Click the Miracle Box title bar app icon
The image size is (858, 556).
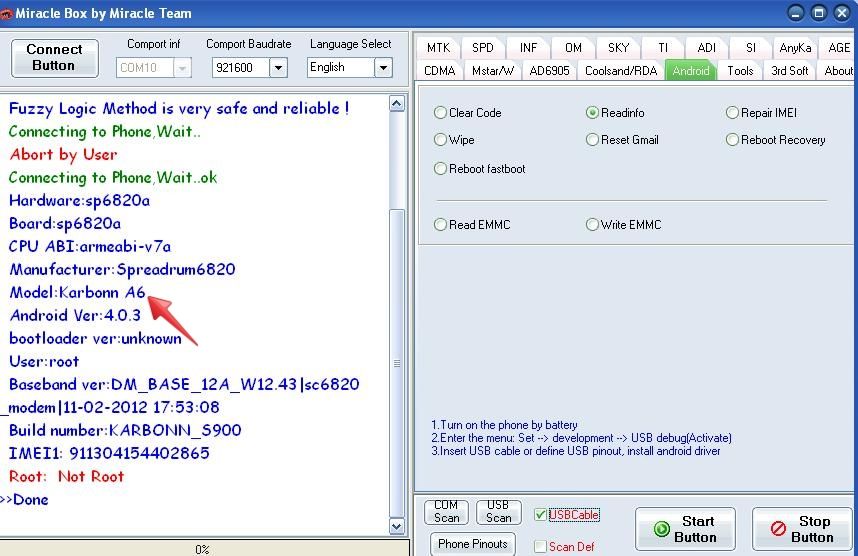5,13
